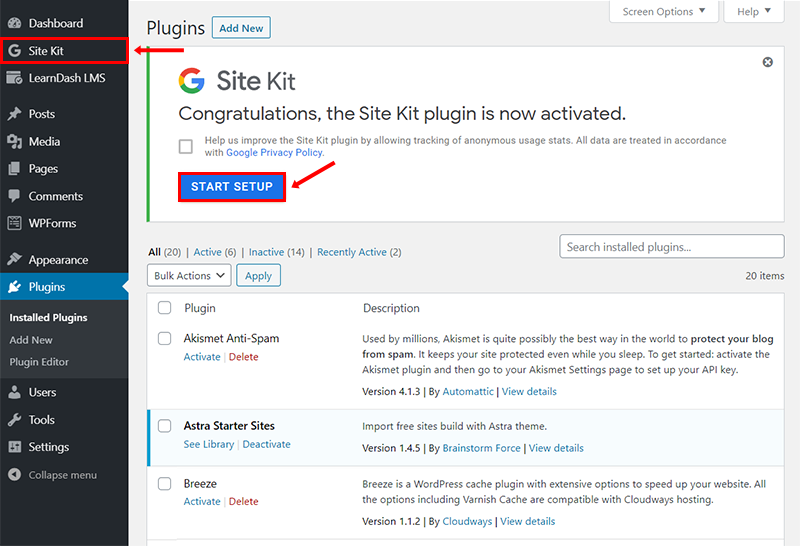Tick the Astra Starter Sites checkbox
Image resolution: width=800 pixels, height=546 pixels.
pos(165,426)
